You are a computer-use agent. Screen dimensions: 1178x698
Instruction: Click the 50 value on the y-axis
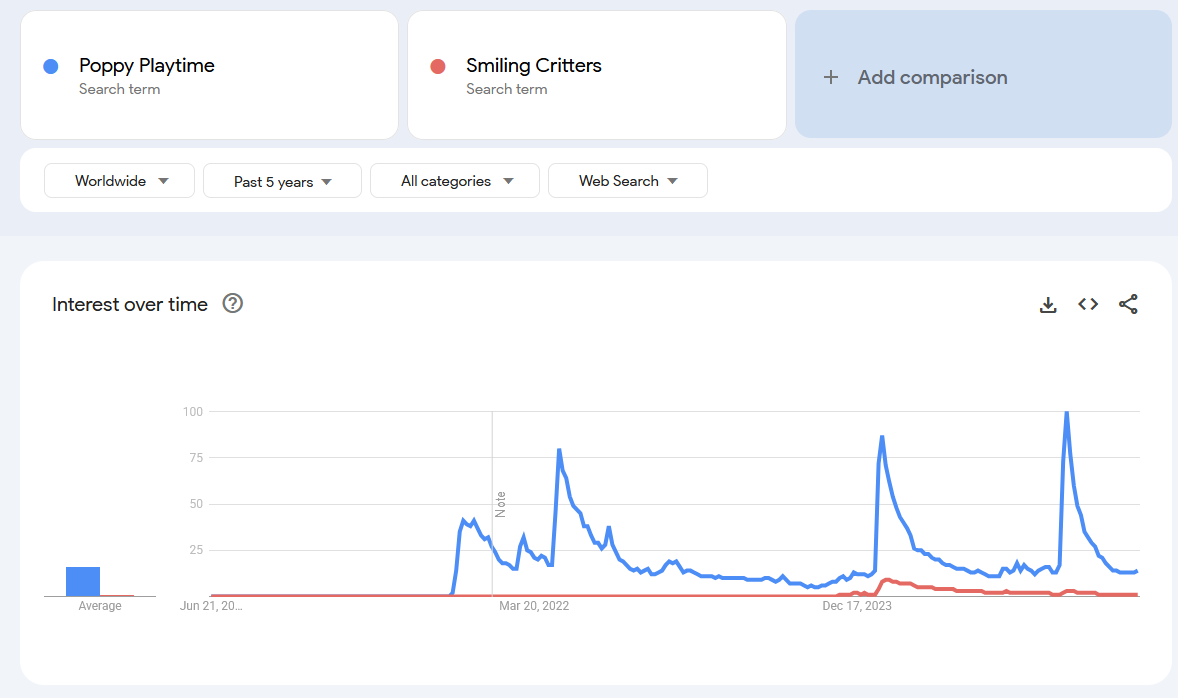196,504
